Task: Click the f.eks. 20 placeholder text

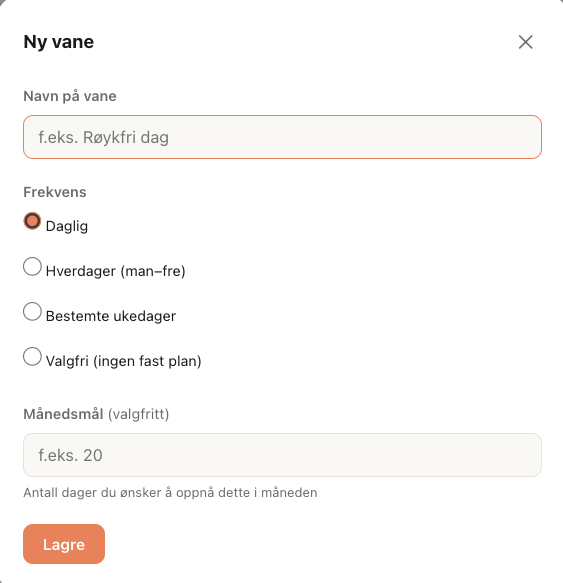Action: pyautogui.click(x=70, y=455)
